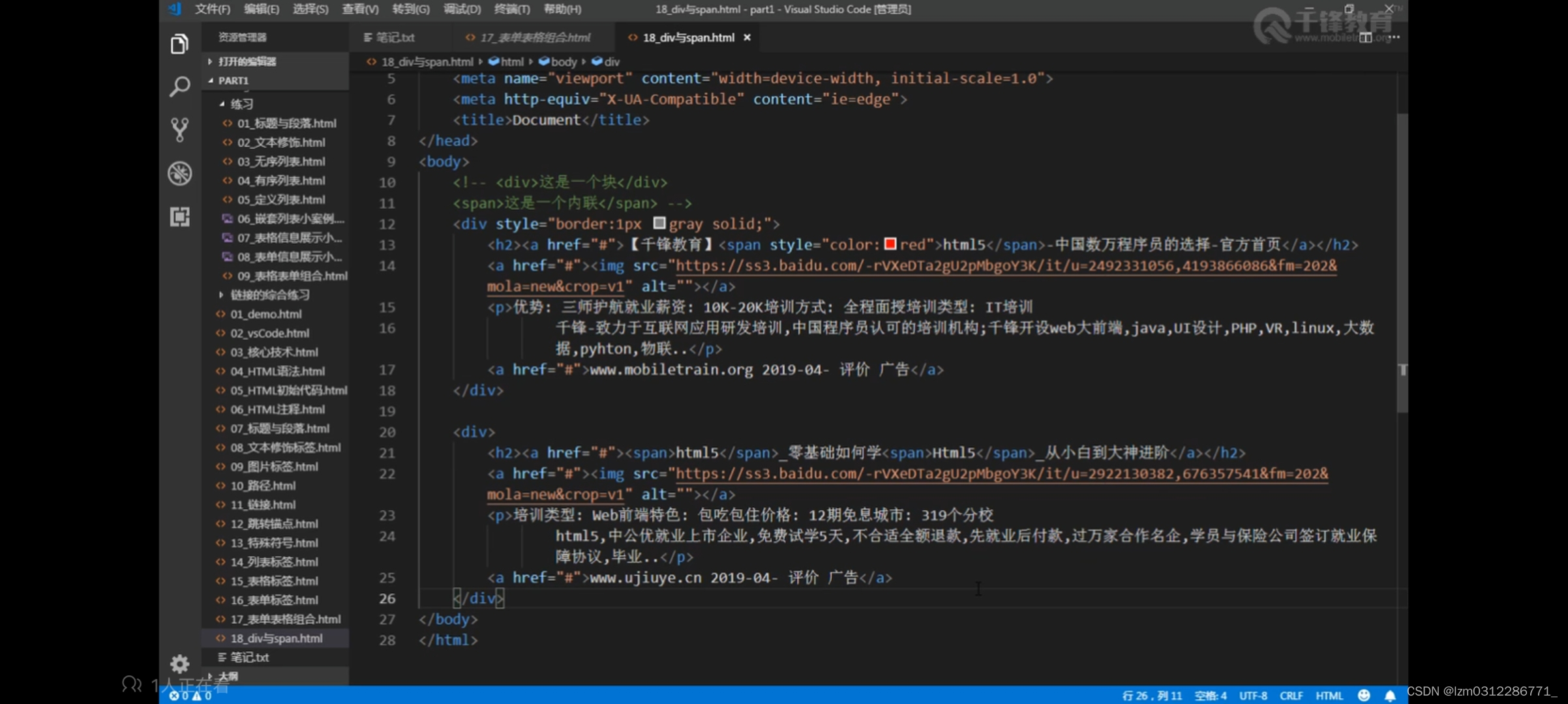Open the 终端(T) menu
Image resolution: width=1568 pixels, height=704 pixels.
tap(512, 9)
